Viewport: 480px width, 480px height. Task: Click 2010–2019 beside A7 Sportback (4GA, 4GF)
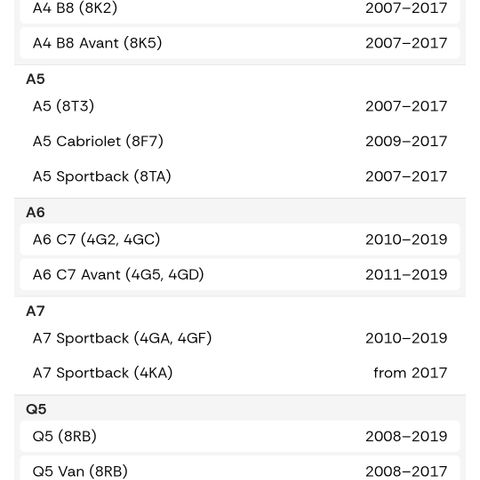point(406,338)
